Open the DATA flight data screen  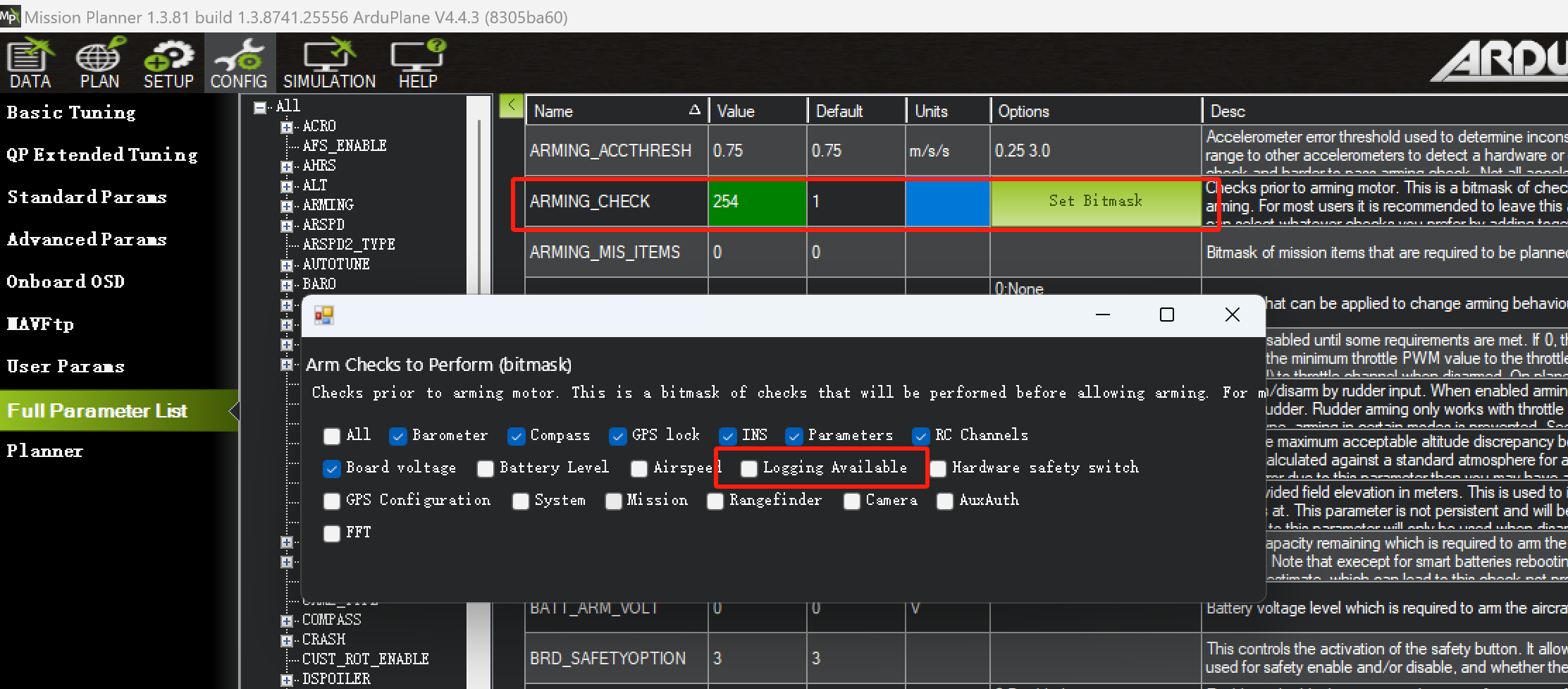click(x=31, y=63)
